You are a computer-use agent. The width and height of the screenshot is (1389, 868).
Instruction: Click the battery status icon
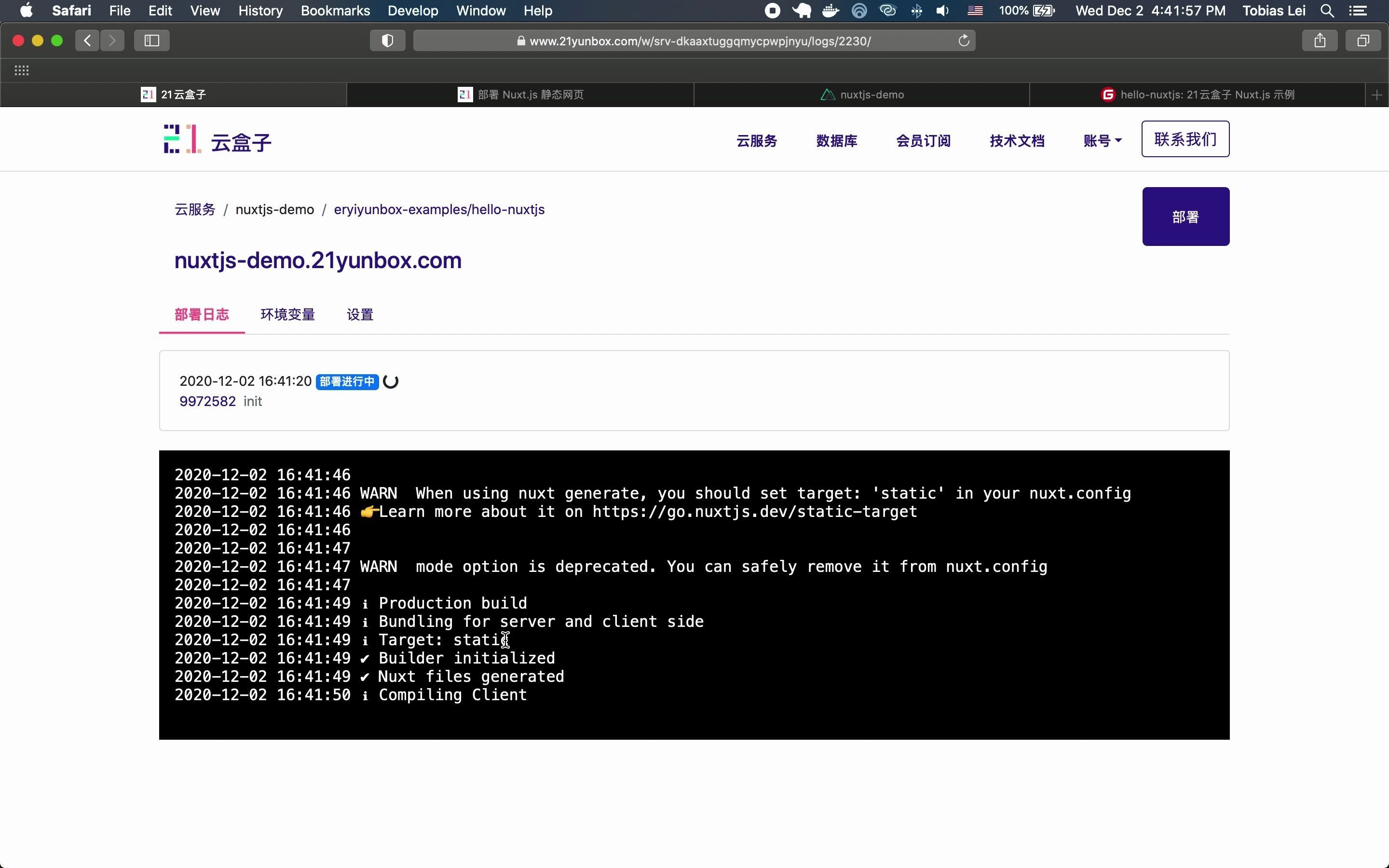(1044, 10)
